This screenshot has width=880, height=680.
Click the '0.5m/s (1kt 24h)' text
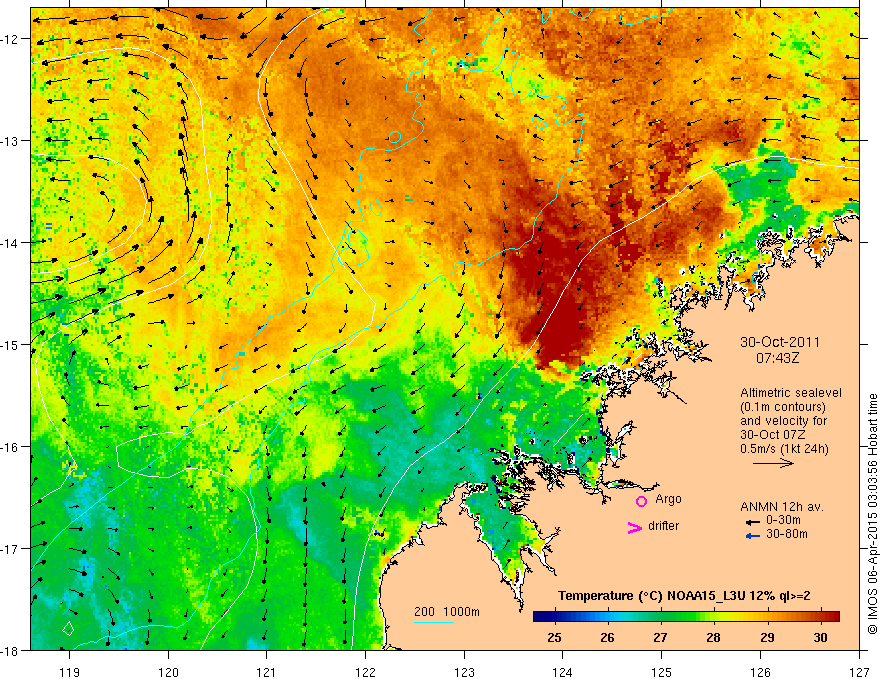pos(784,449)
